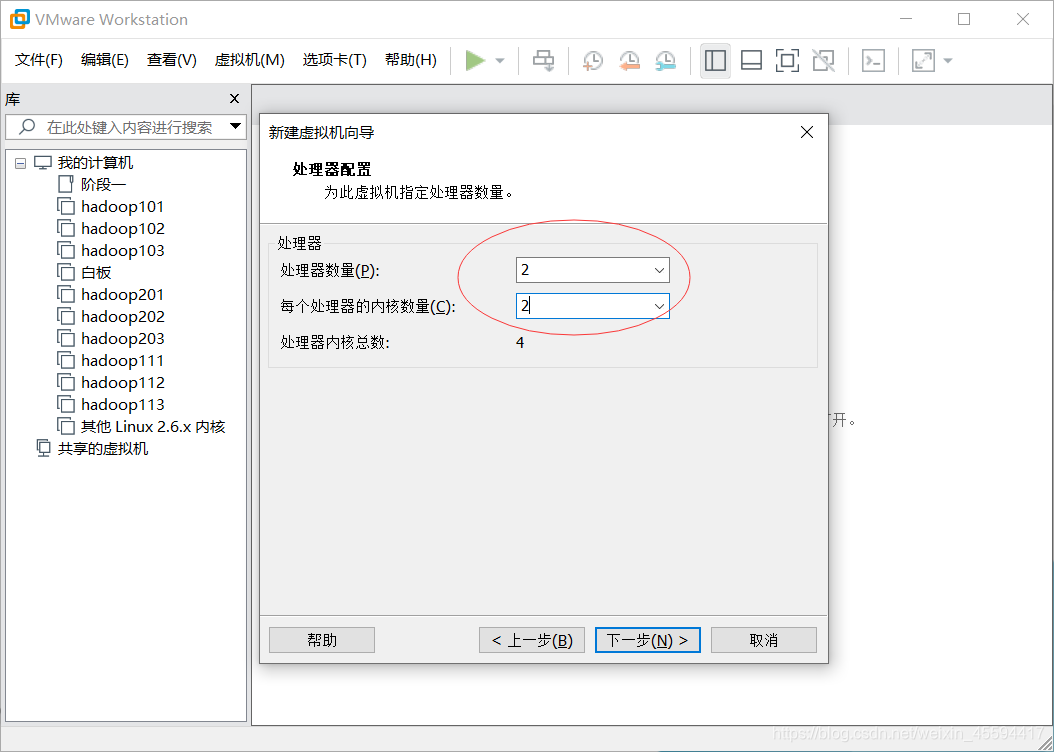Viewport: 1054px width, 752px height.
Task: Select the hadoop111 virtual machine
Action: point(122,361)
